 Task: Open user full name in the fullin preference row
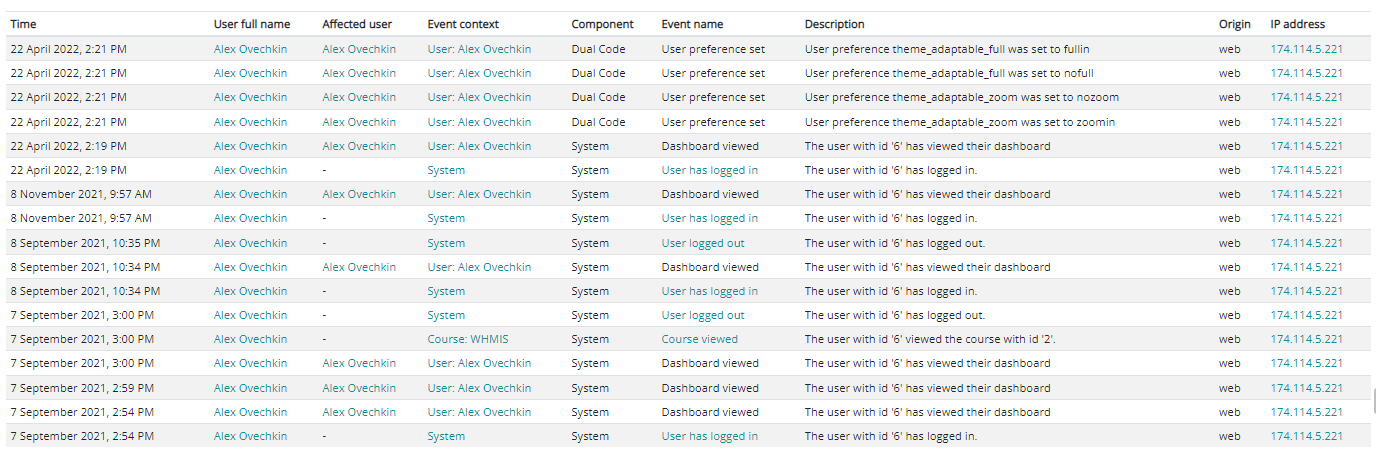point(250,49)
